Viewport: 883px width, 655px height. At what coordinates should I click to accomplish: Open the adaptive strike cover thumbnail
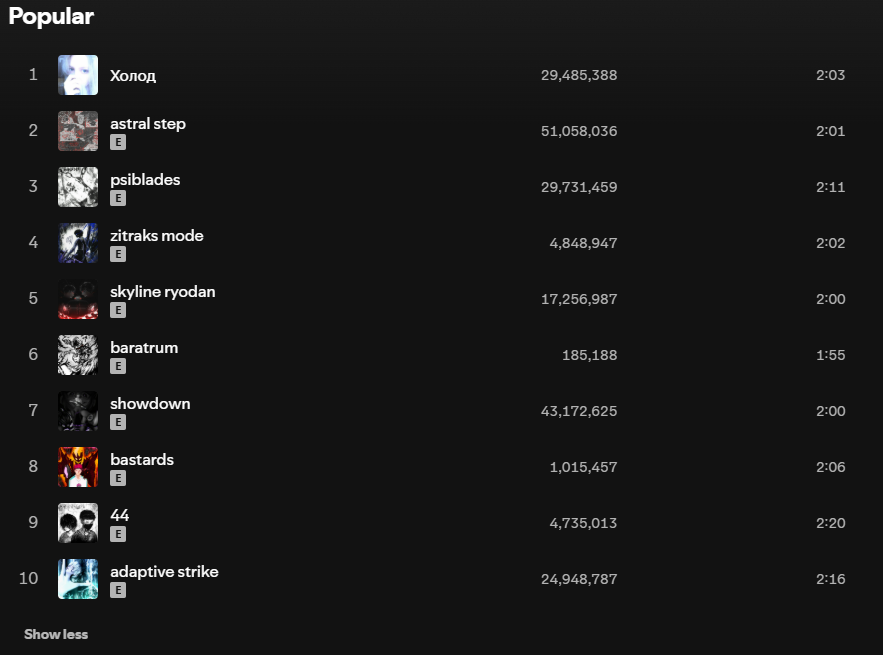click(x=78, y=579)
